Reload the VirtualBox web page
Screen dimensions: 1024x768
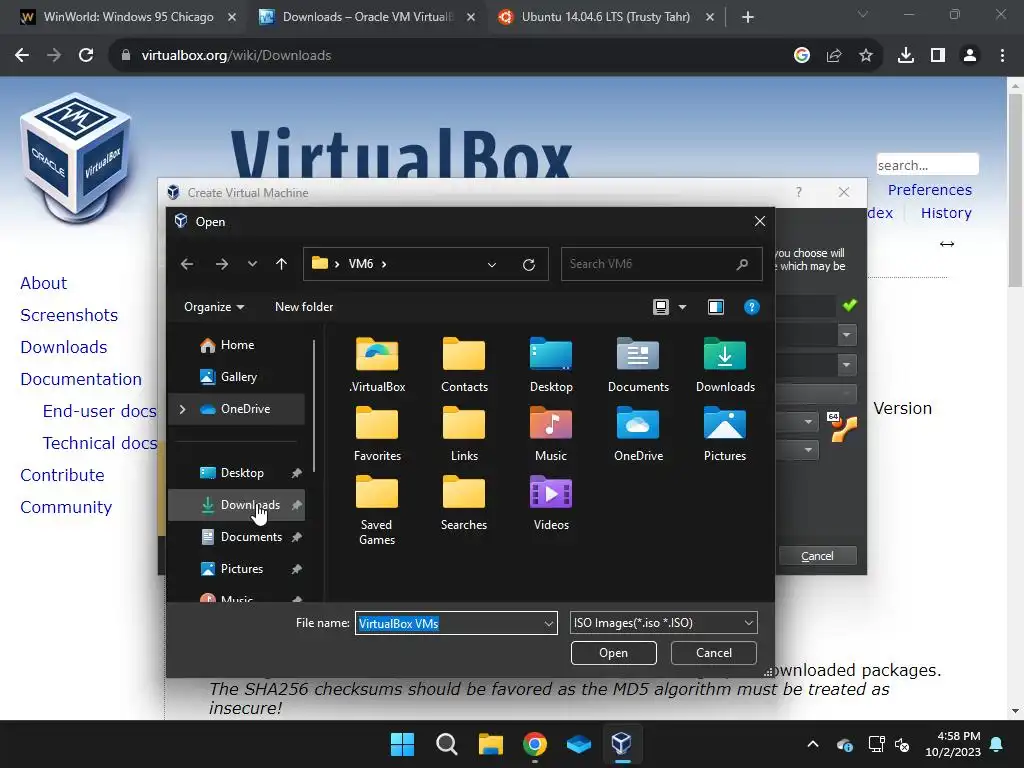[x=86, y=56]
